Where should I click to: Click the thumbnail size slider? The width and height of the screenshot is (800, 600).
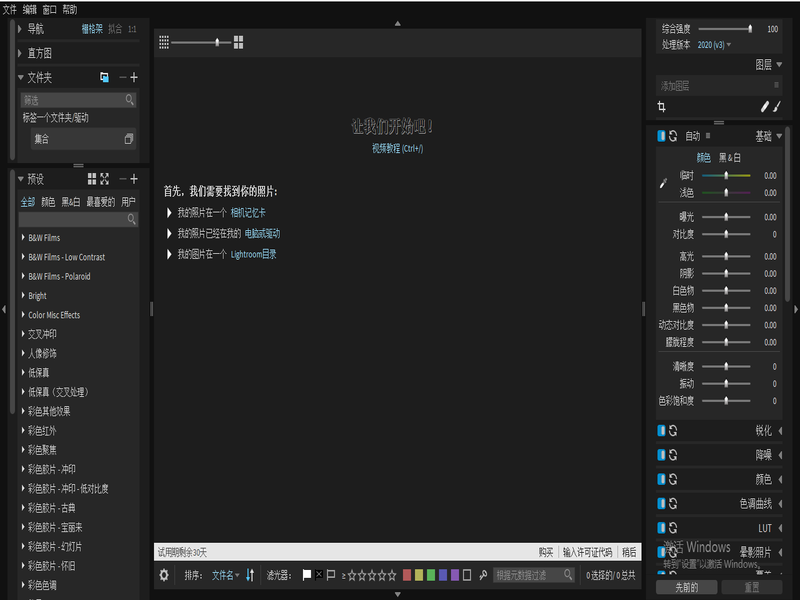(x=203, y=42)
